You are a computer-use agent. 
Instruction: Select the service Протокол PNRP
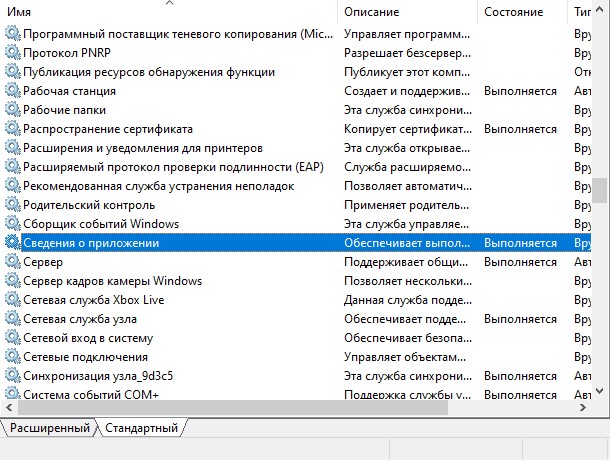click(67, 53)
